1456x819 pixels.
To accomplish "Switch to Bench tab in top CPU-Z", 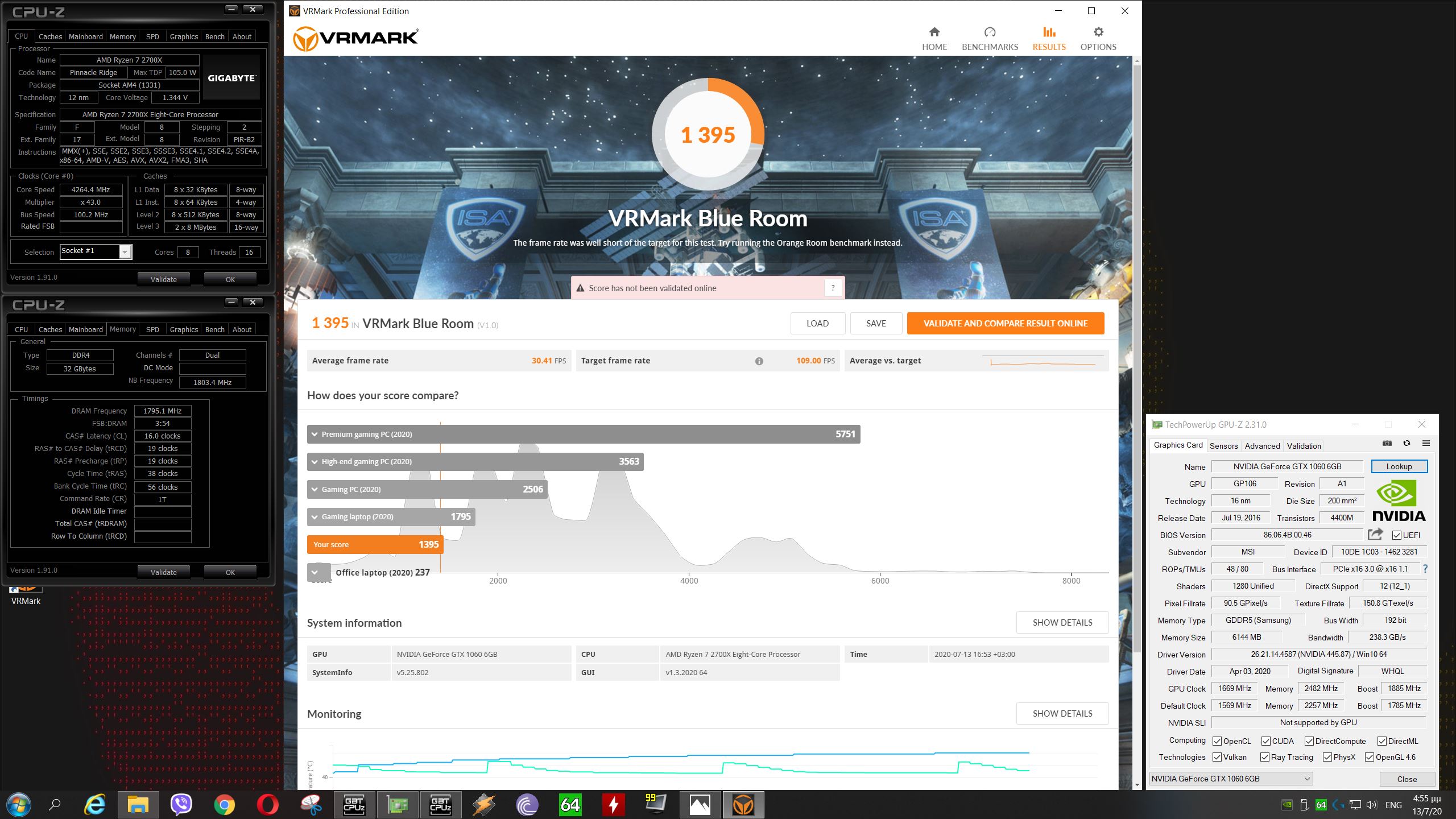I will tap(214, 36).
